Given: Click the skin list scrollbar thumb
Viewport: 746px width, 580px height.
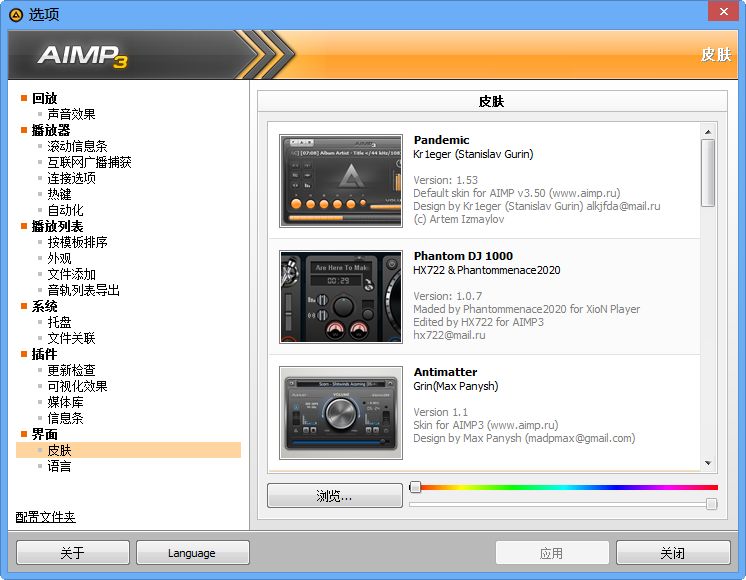Looking at the screenshot, I should tap(708, 173).
